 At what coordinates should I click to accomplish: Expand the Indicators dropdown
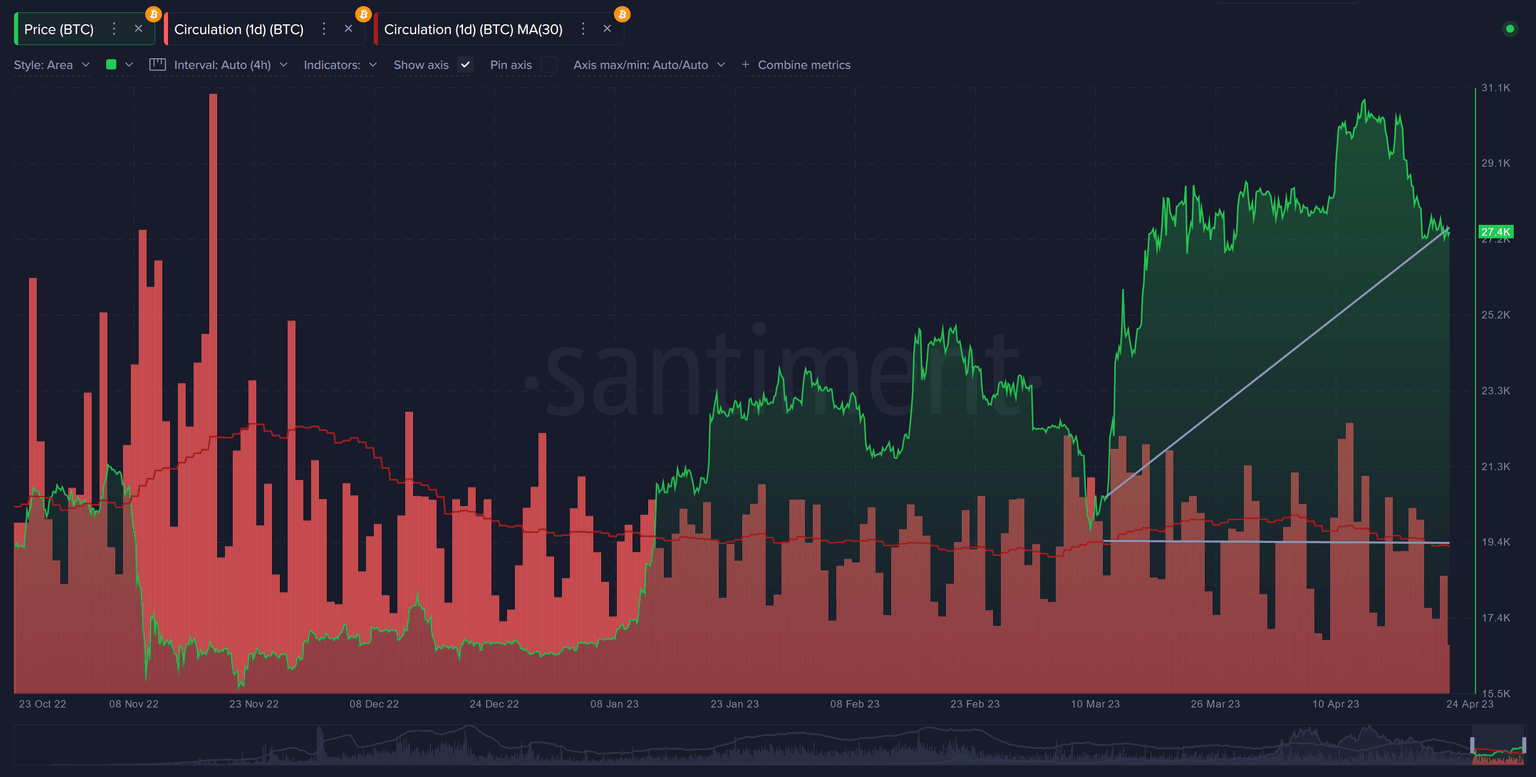(x=340, y=64)
